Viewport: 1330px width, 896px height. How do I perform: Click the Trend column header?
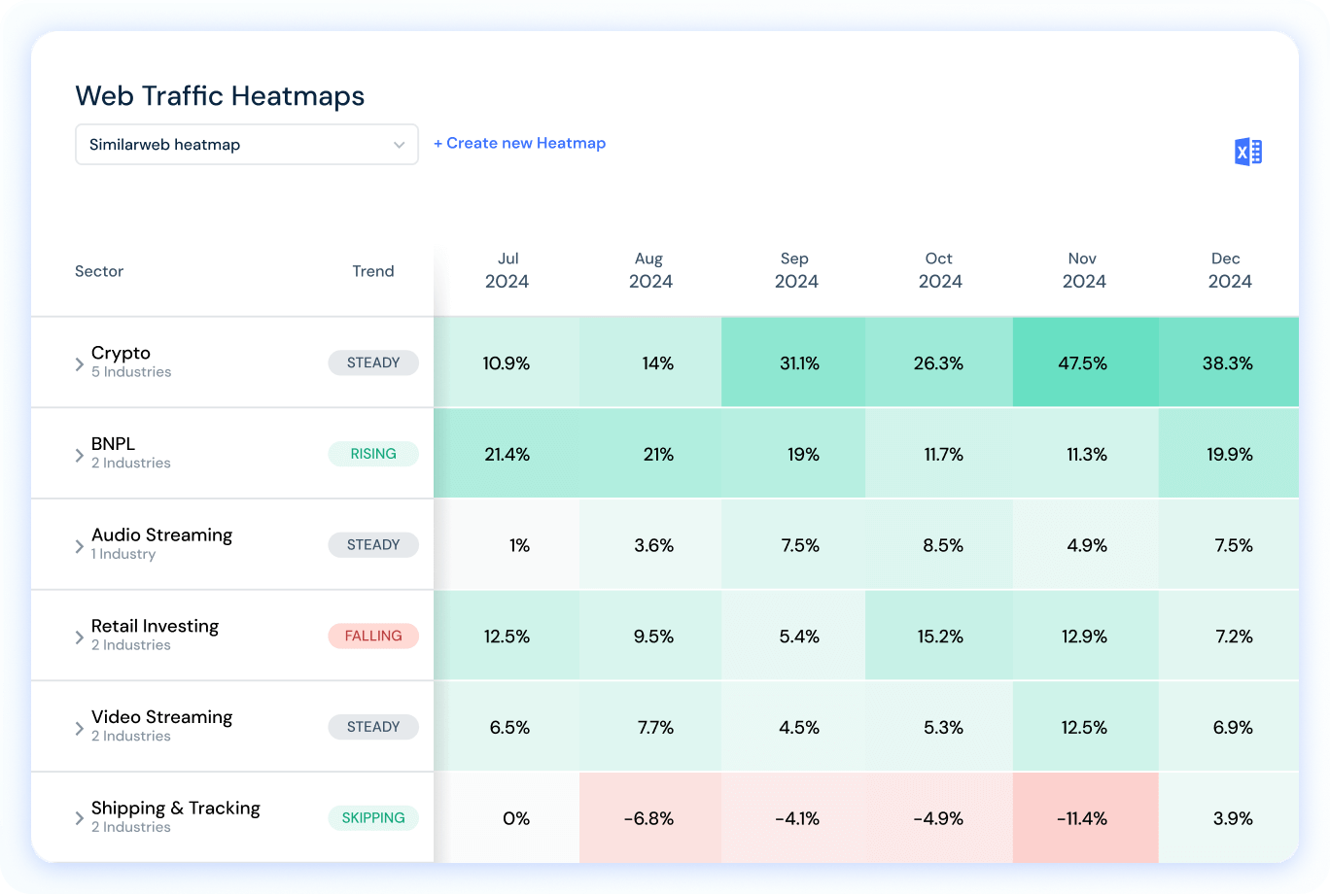click(373, 271)
